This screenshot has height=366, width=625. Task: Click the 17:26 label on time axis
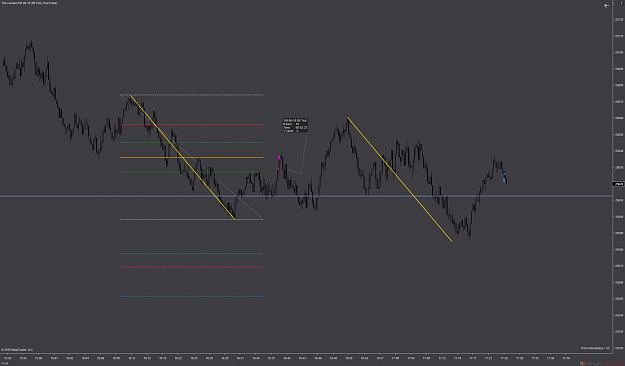coord(504,358)
